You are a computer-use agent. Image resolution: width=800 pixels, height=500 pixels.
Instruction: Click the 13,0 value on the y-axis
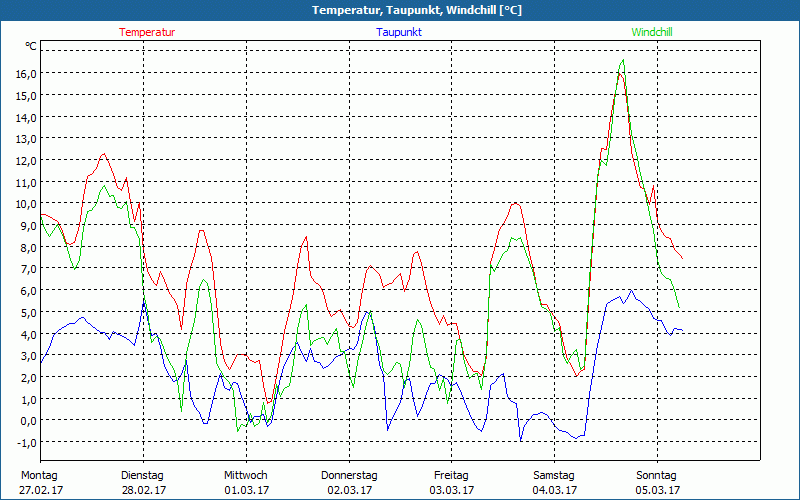25,139
